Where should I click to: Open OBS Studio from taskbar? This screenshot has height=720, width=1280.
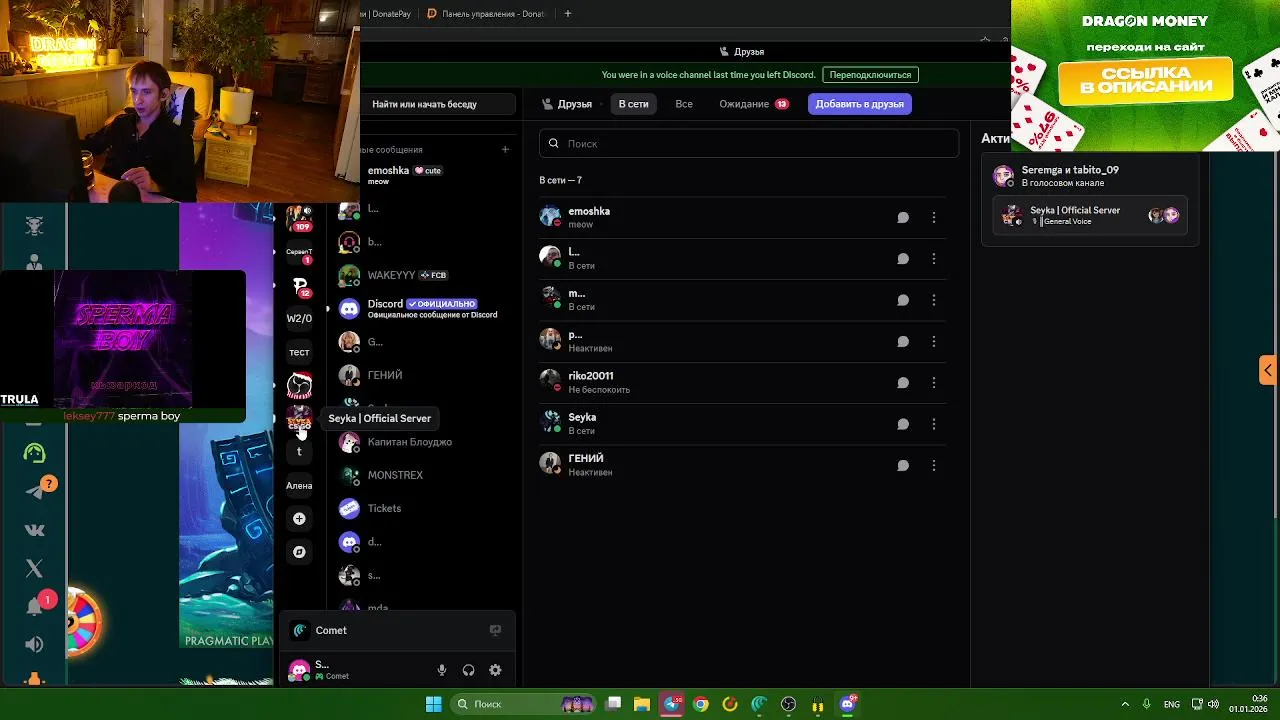(x=789, y=704)
